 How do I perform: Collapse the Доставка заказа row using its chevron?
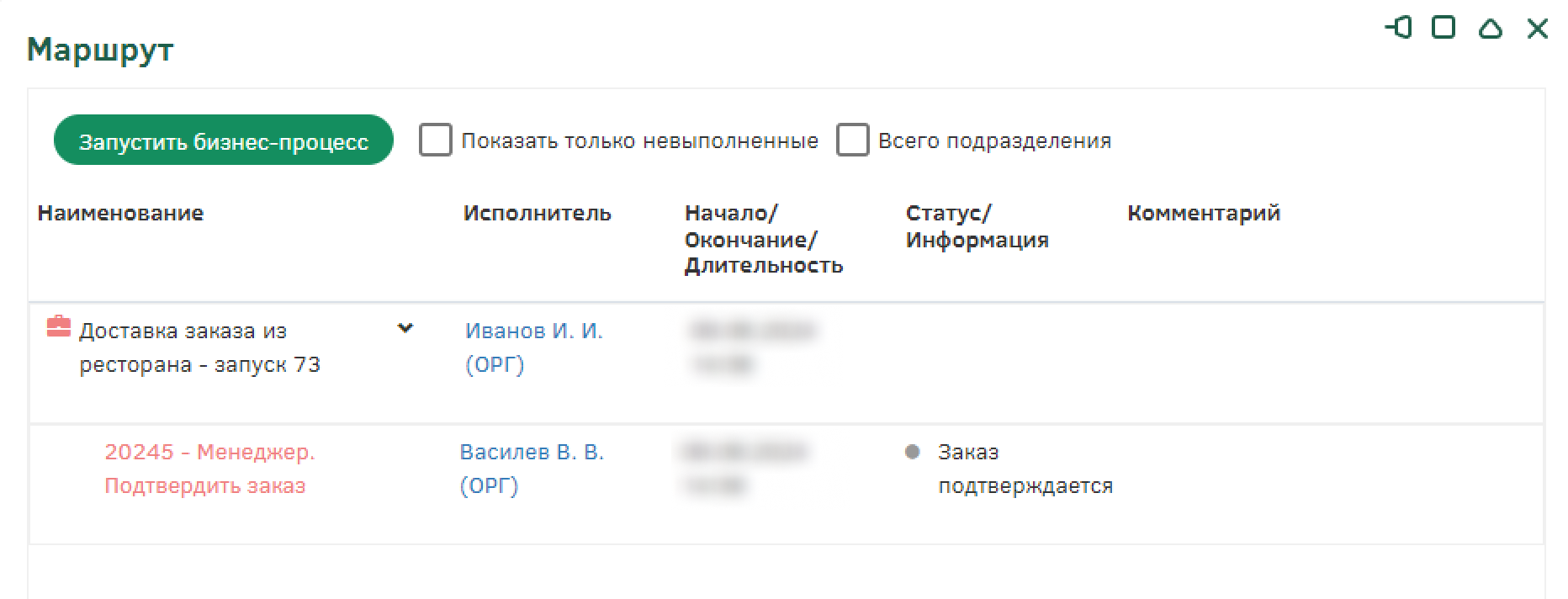(405, 328)
